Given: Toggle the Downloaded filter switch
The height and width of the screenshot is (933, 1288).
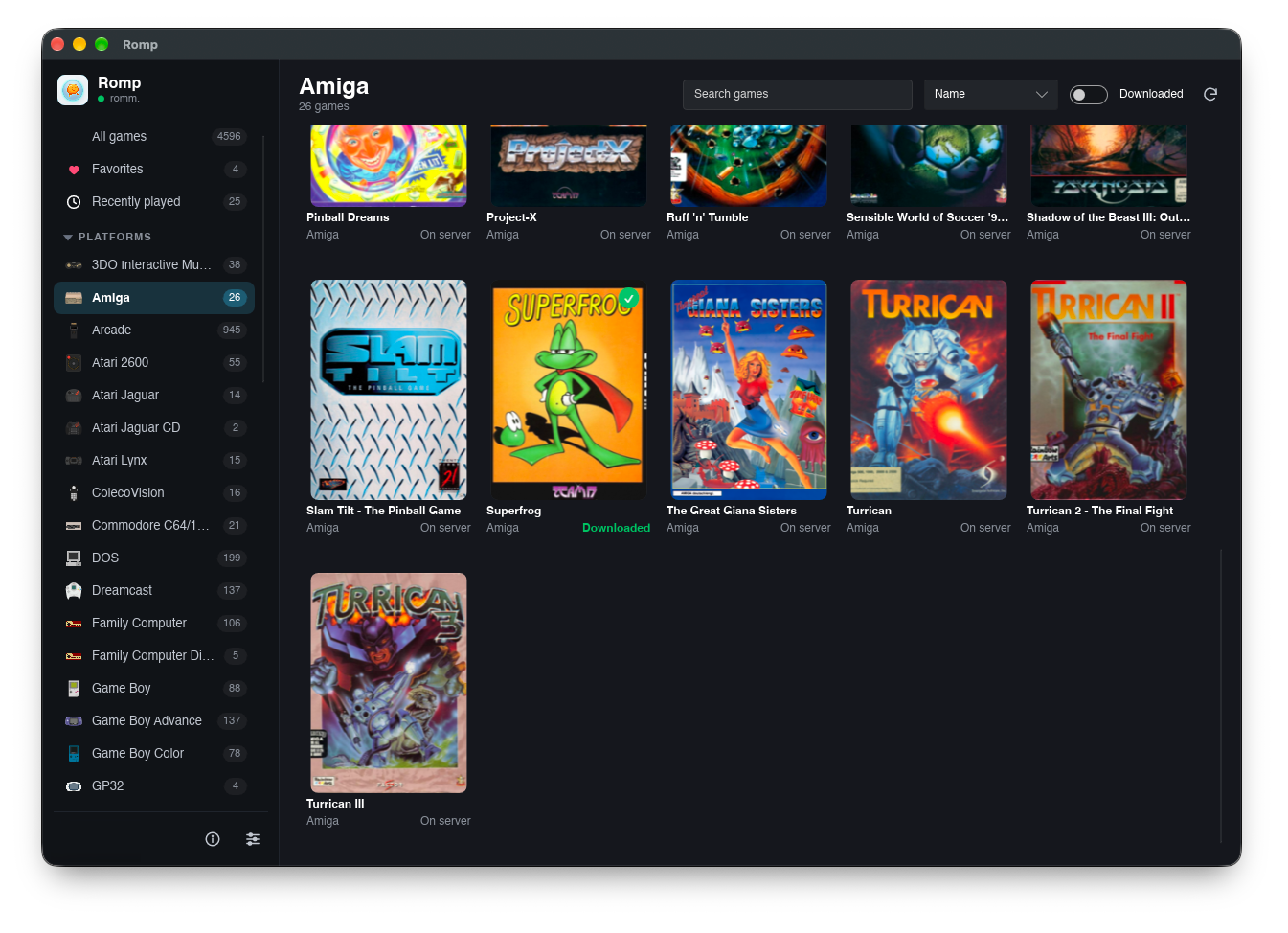Looking at the screenshot, I should point(1089,94).
